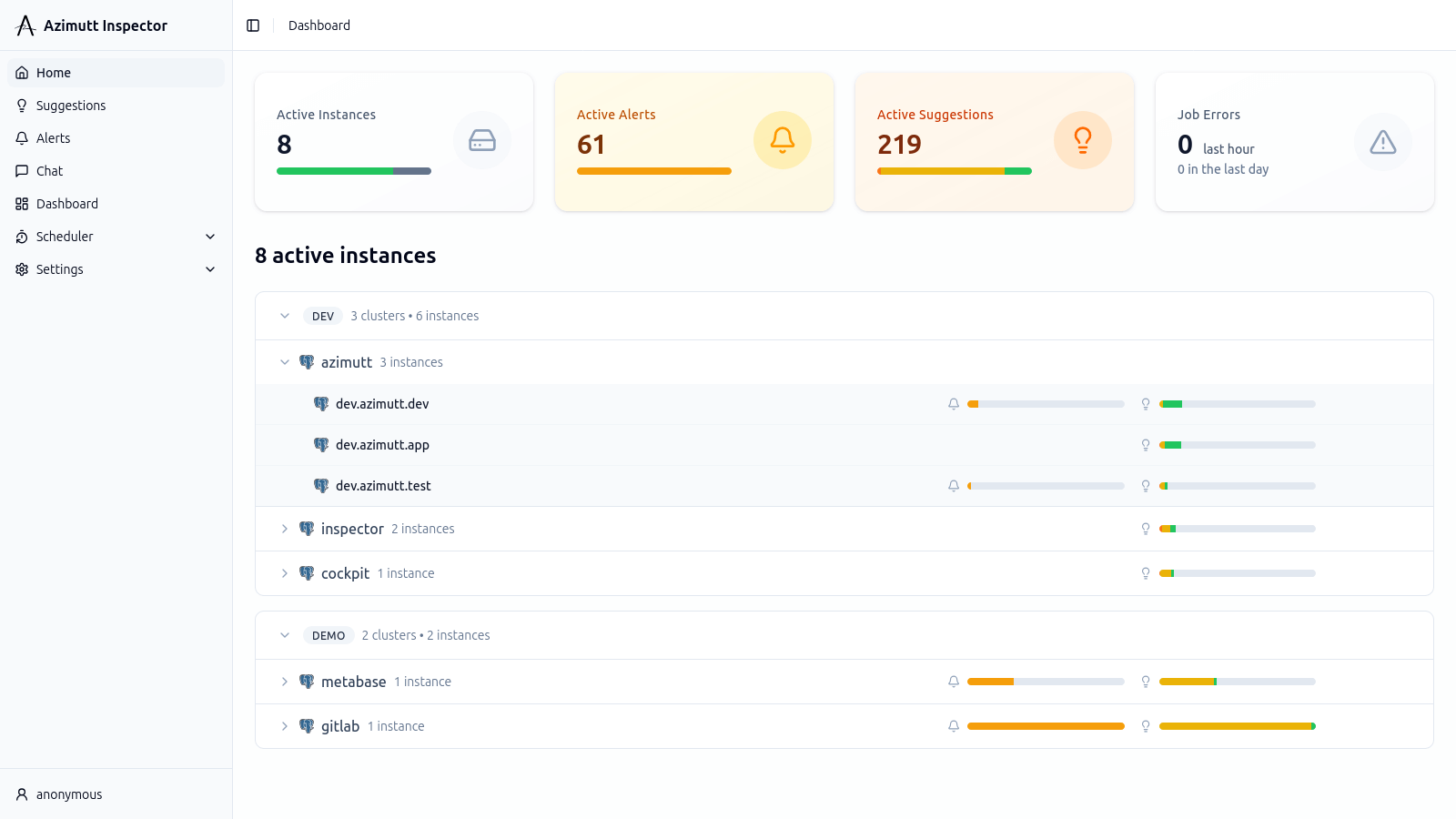Click metabase's suggestions progress bar
Image resolution: width=1456 pixels, height=819 pixels.
(x=1237, y=681)
